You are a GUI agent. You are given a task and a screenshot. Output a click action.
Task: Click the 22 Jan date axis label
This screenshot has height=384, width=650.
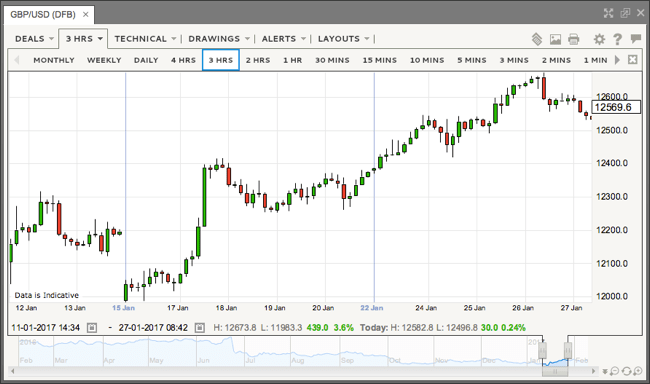click(371, 308)
